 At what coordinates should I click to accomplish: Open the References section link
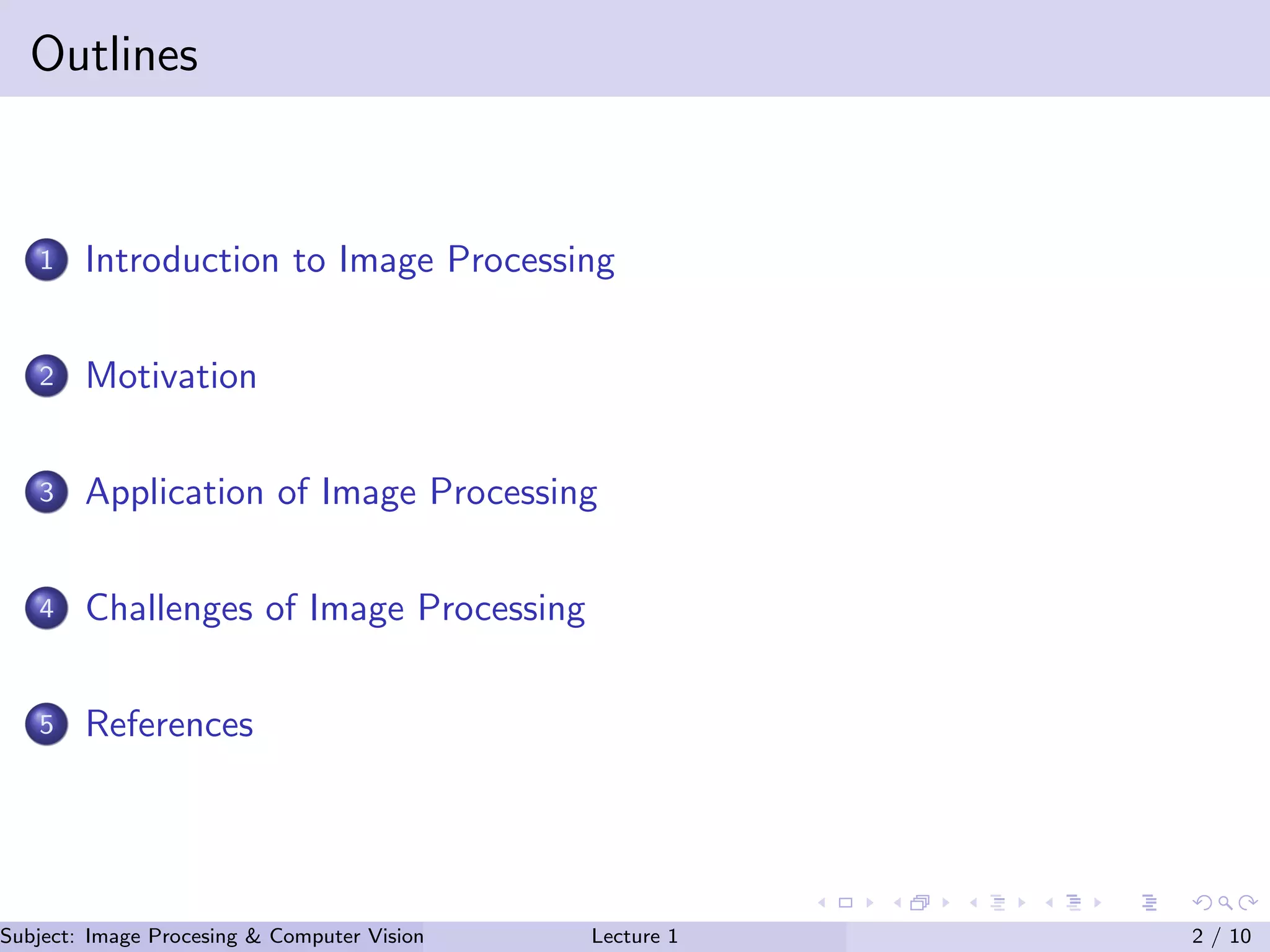(169, 724)
